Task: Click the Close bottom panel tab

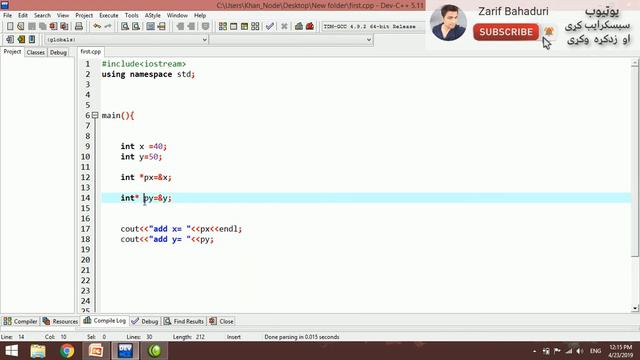Action: click(x=221, y=321)
